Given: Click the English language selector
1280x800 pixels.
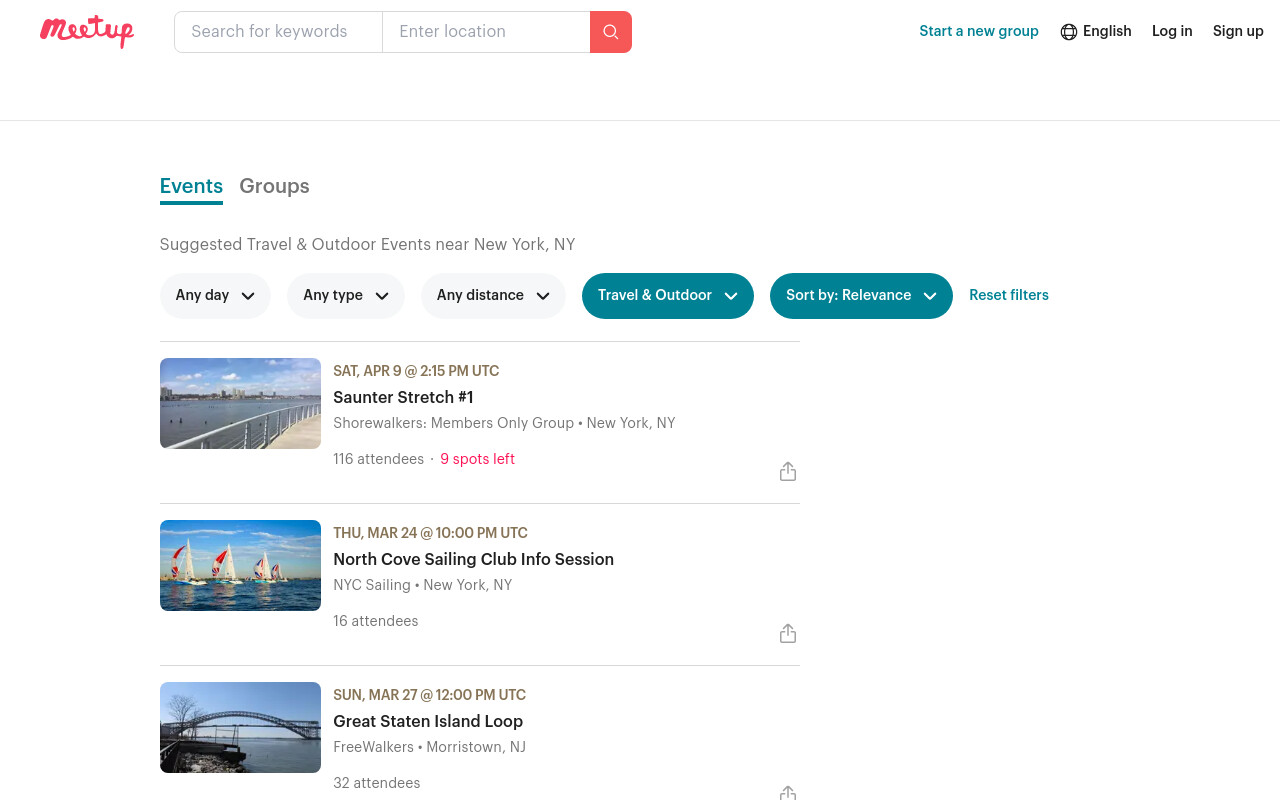Looking at the screenshot, I should 1096,31.
